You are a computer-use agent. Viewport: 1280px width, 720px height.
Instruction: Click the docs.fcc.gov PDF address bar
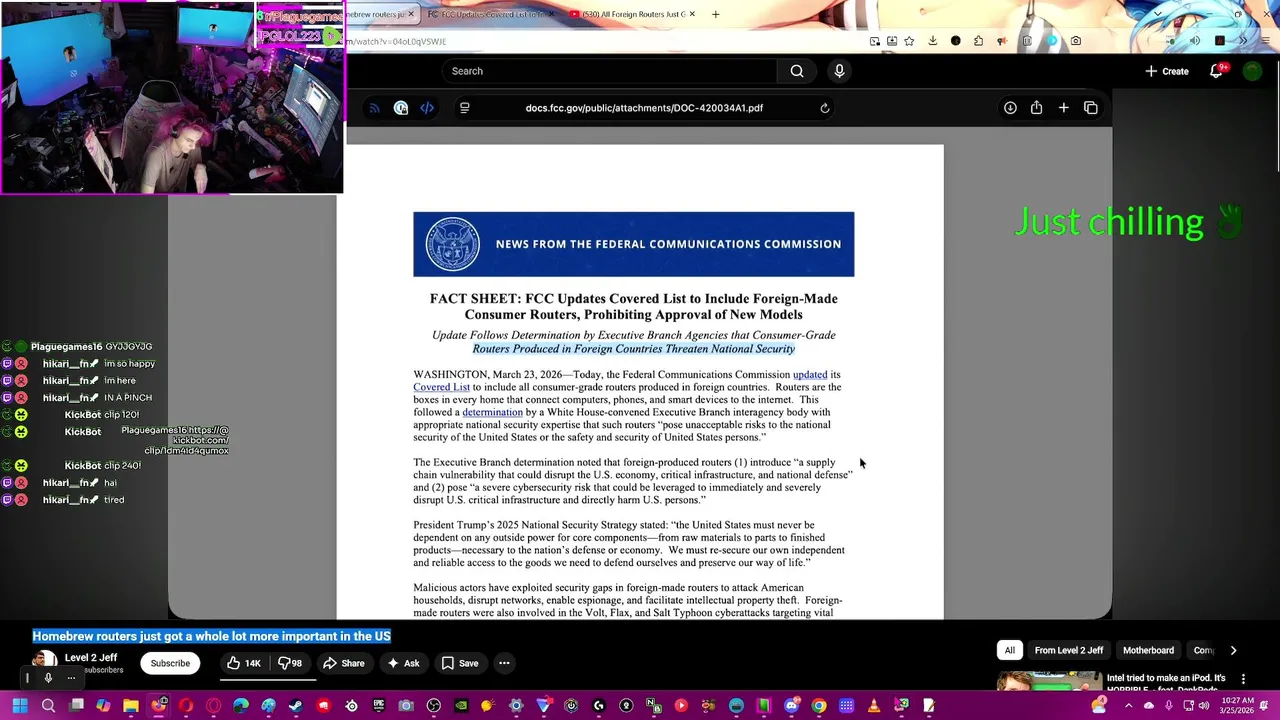(x=644, y=108)
